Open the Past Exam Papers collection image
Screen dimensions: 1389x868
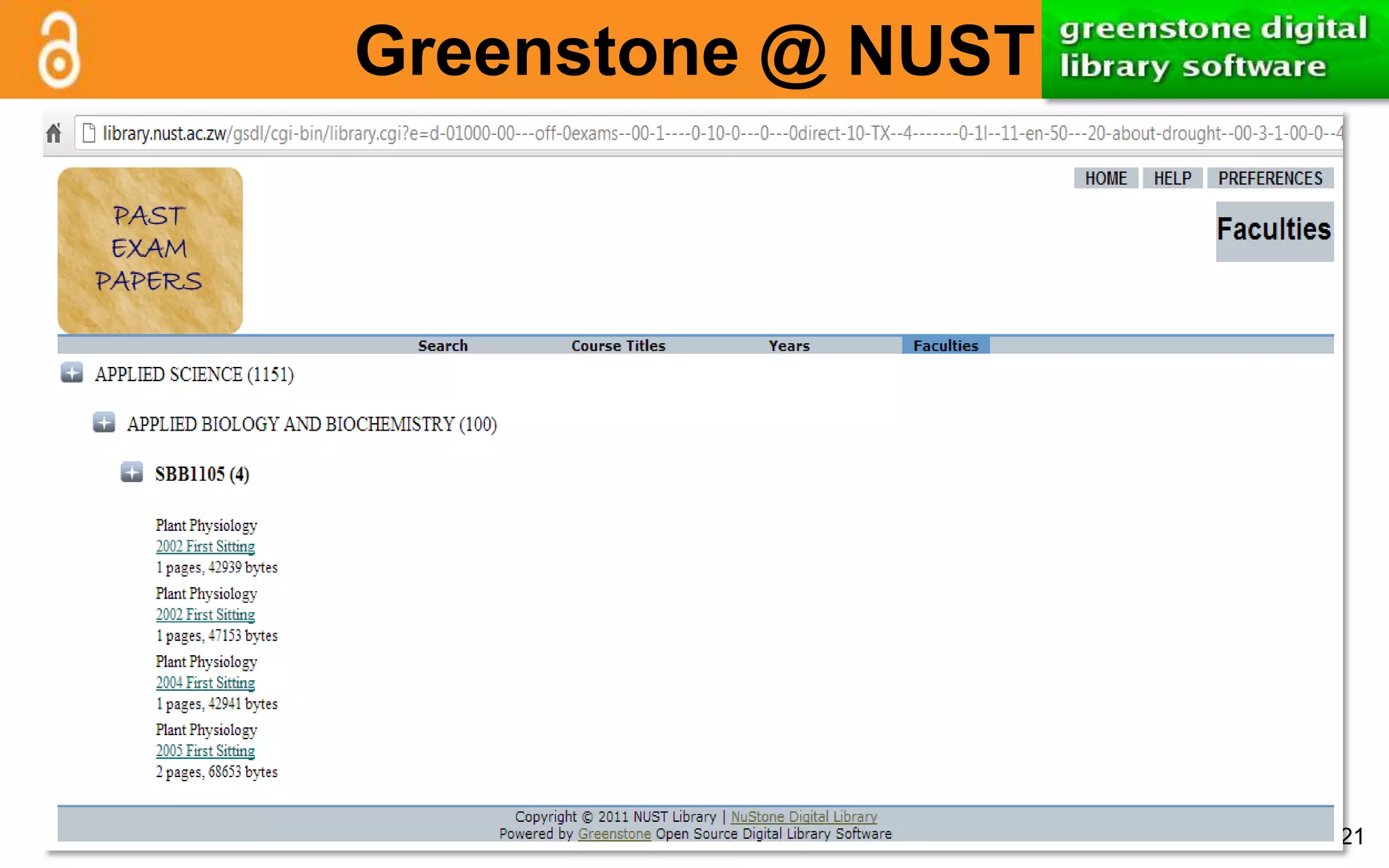coord(150,250)
